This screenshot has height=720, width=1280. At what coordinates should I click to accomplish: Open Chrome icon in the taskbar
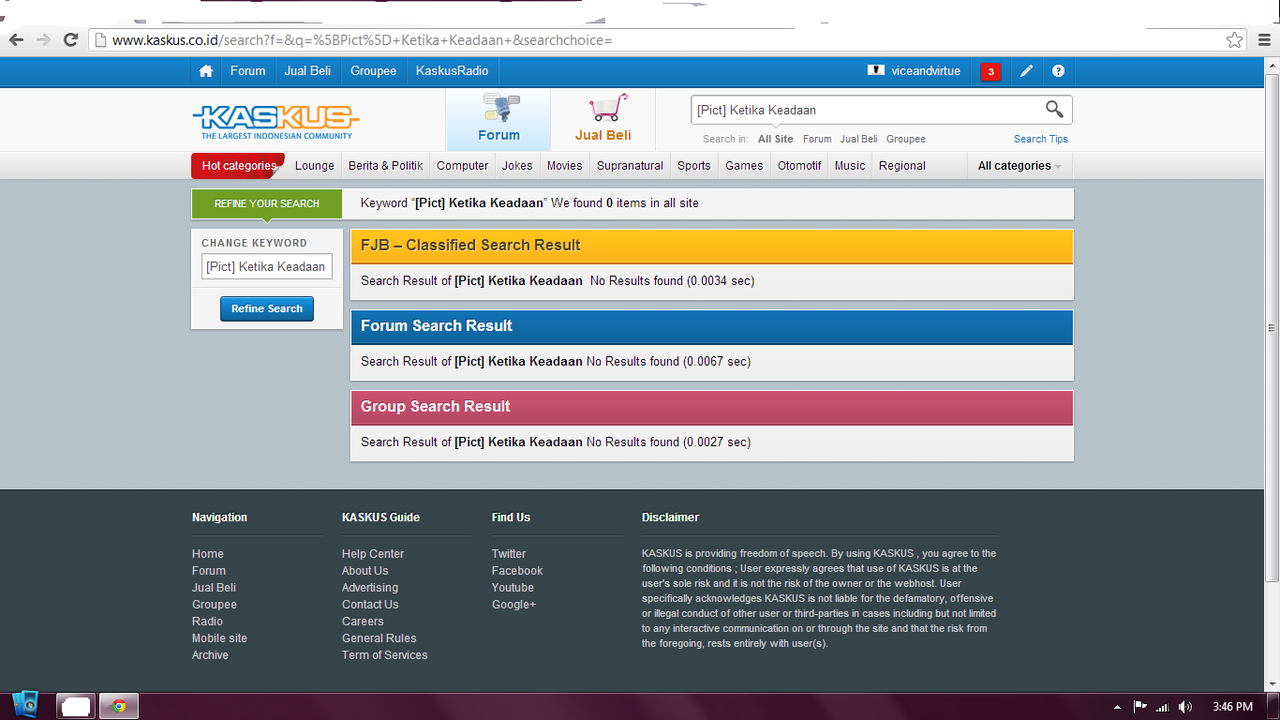(x=119, y=706)
